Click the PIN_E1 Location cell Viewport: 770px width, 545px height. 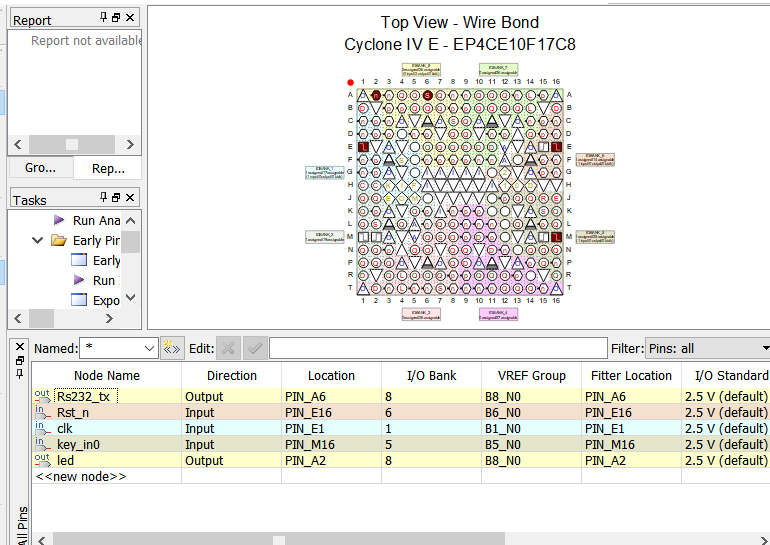(x=331, y=429)
